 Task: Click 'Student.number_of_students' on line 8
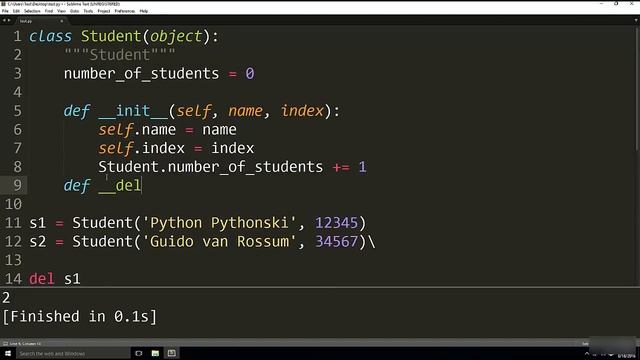(211, 167)
